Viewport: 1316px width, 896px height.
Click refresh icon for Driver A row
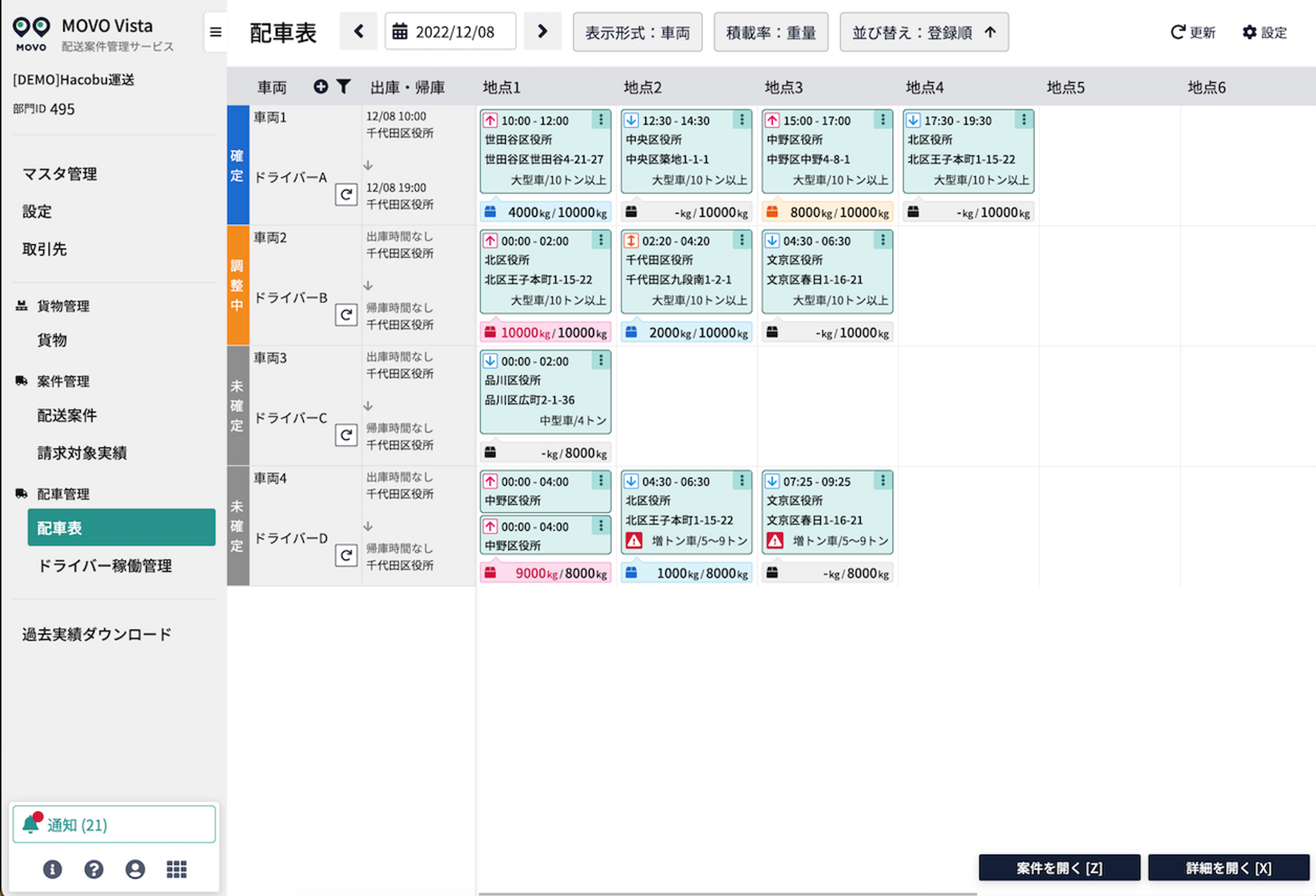click(x=346, y=195)
